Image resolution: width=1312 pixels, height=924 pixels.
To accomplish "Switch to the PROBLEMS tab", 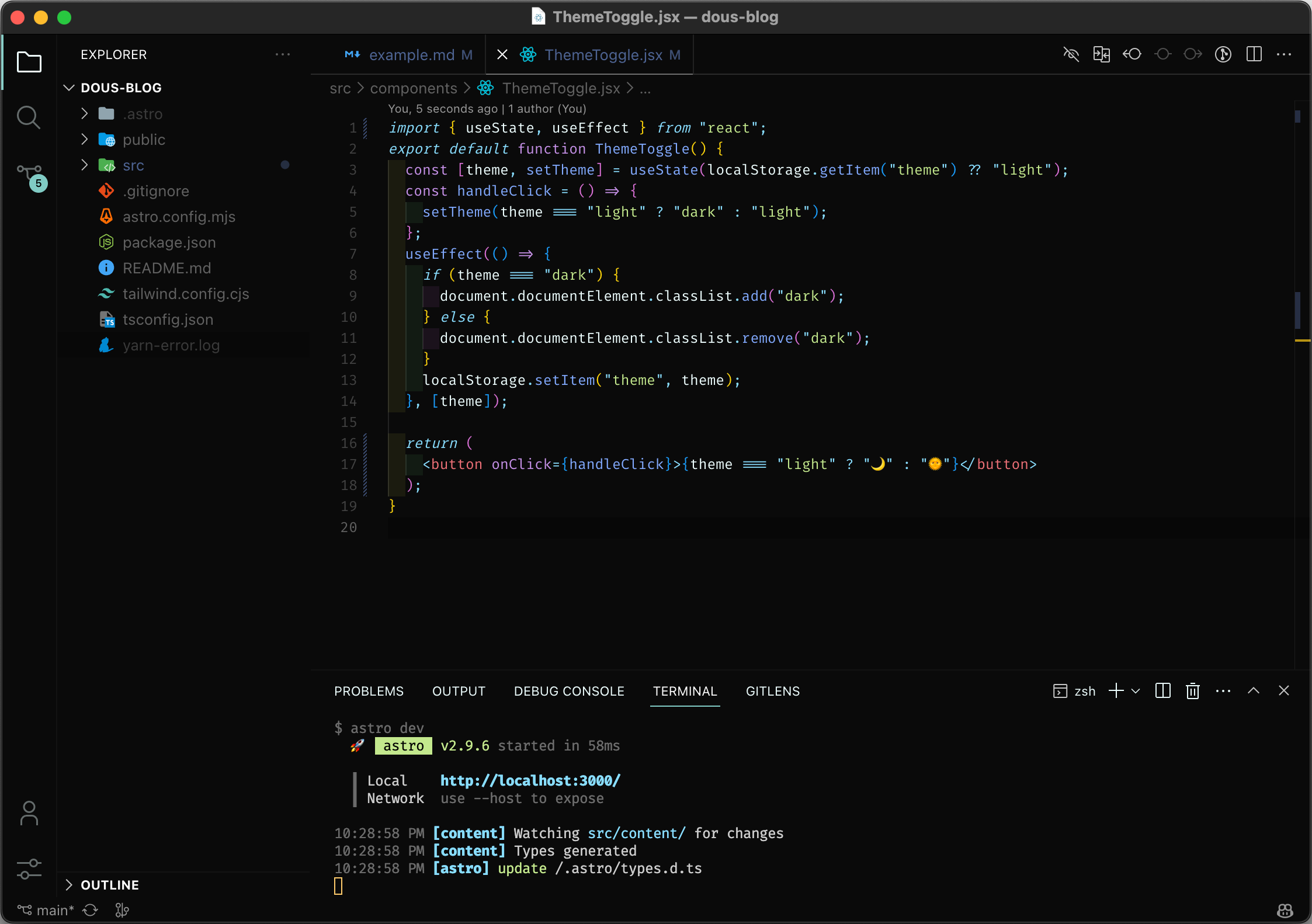I will click(x=368, y=691).
